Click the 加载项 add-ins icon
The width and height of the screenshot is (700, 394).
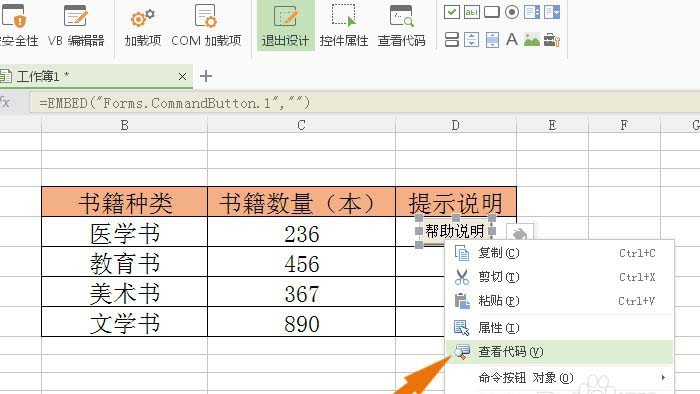point(142,26)
